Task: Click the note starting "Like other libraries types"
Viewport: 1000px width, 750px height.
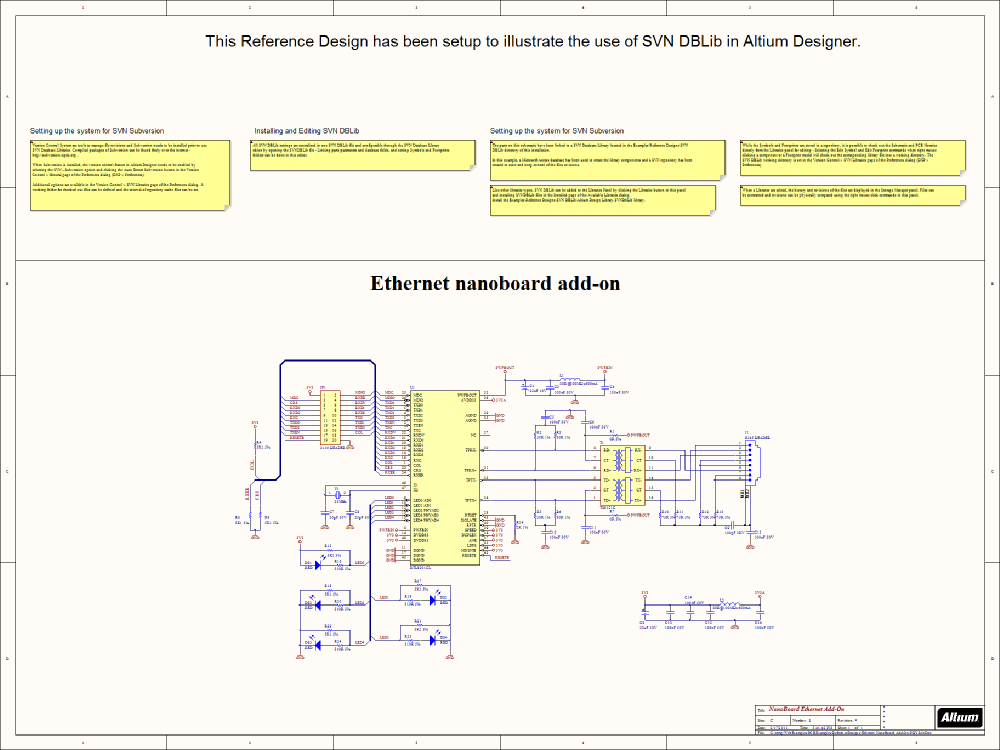Action: click(x=603, y=200)
